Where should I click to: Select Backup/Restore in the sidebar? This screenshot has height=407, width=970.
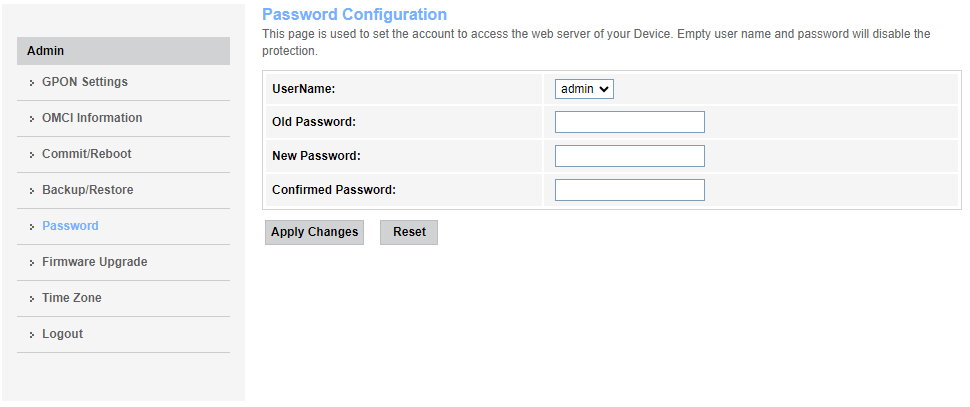point(87,190)
